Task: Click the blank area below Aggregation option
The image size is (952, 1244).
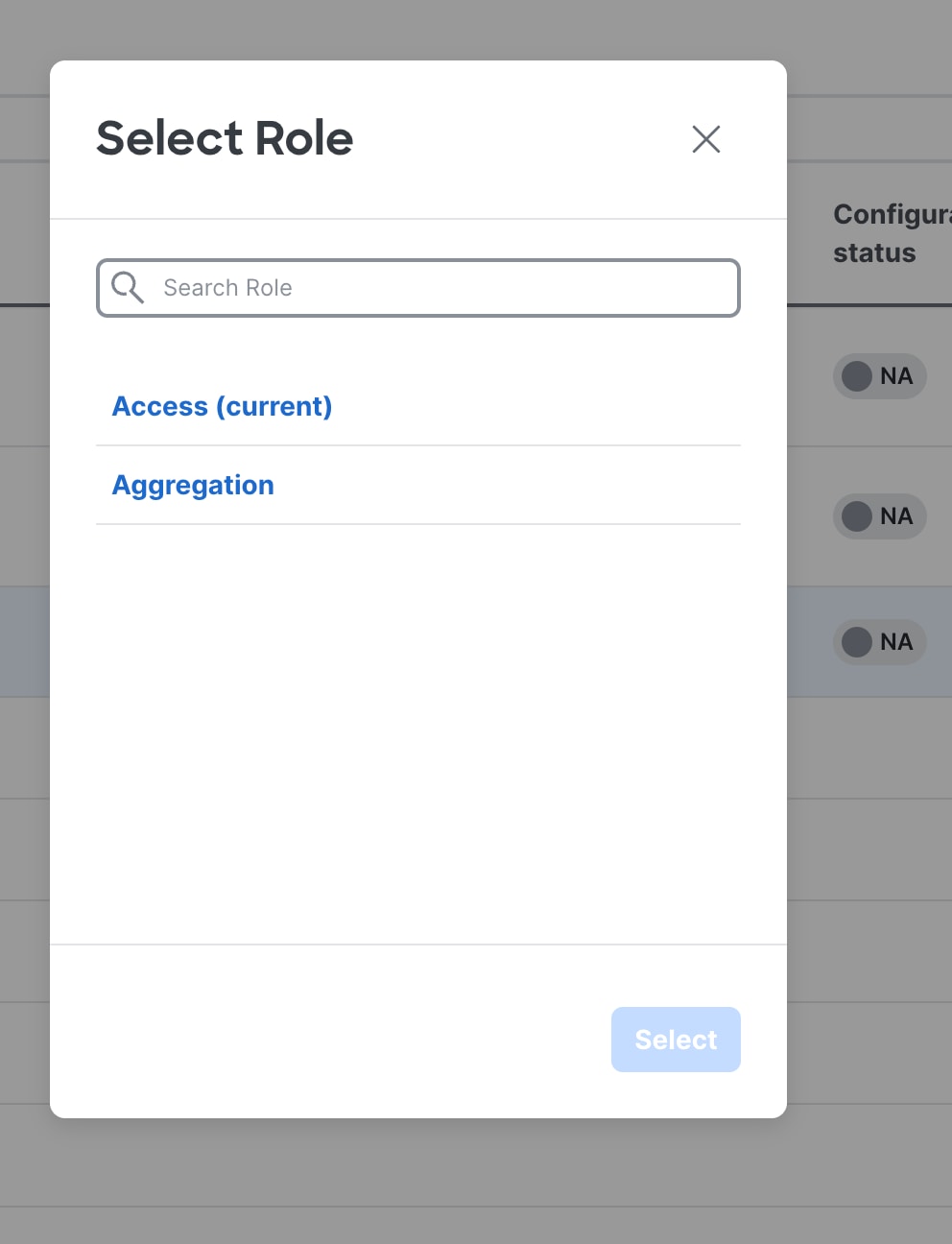Action: click(417, 730)
